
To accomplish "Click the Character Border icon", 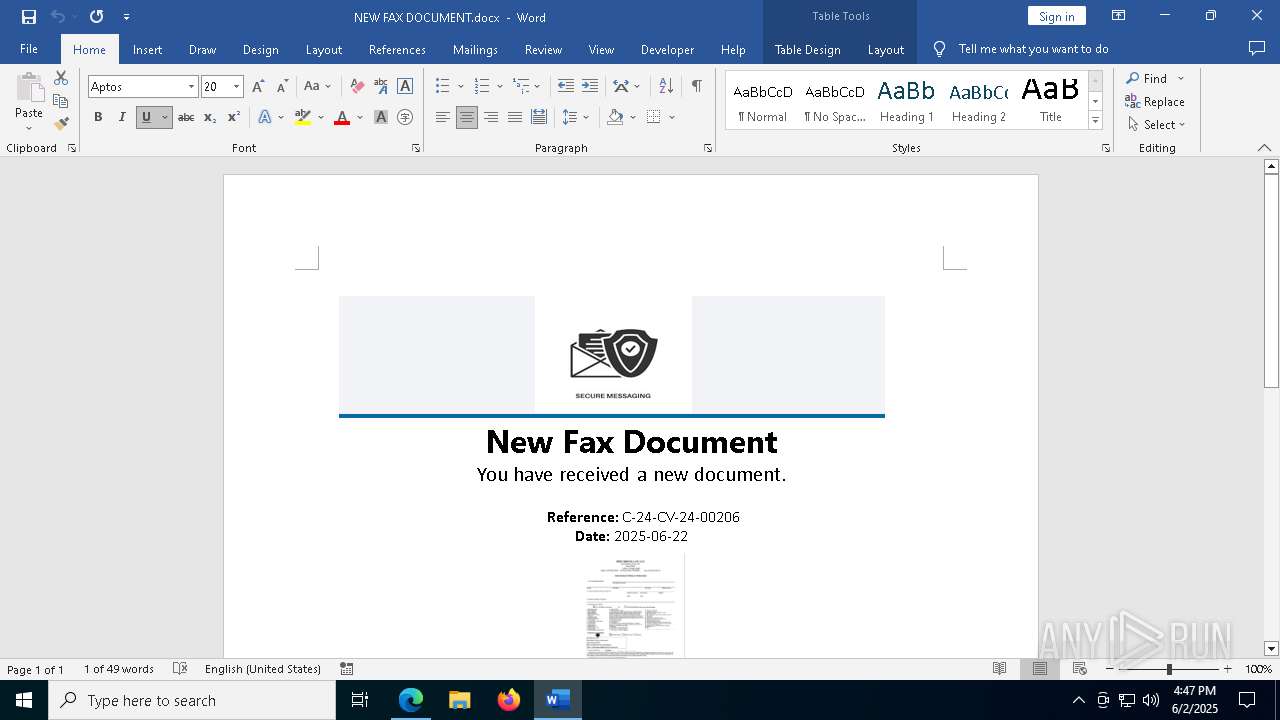I will point(405,86).
